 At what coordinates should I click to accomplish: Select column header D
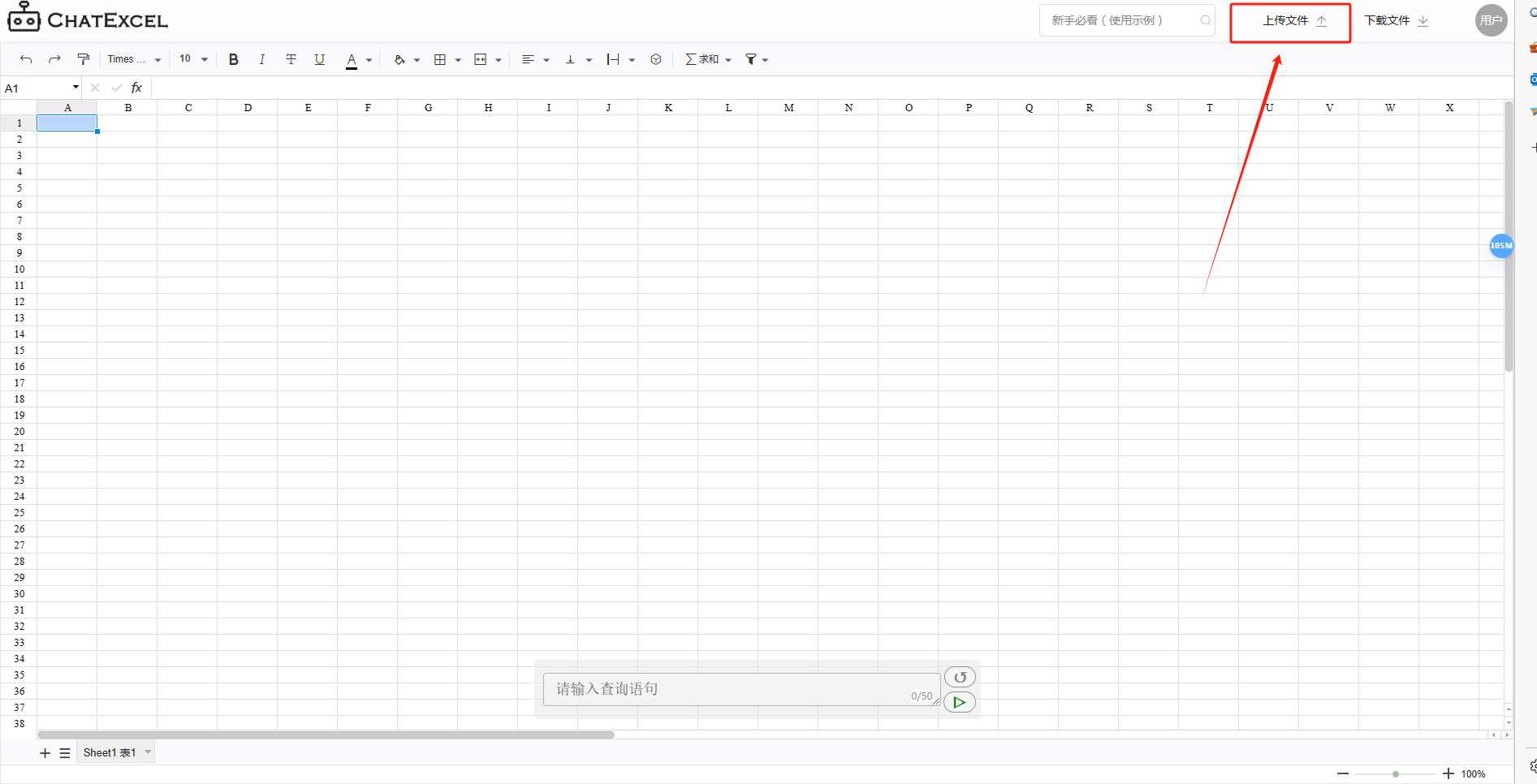pyautogui.click(x=248, y=107)
